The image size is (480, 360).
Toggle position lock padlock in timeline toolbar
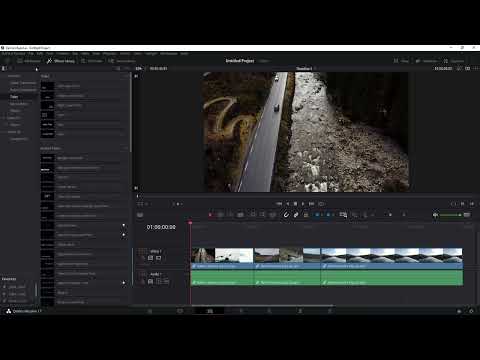306,215
